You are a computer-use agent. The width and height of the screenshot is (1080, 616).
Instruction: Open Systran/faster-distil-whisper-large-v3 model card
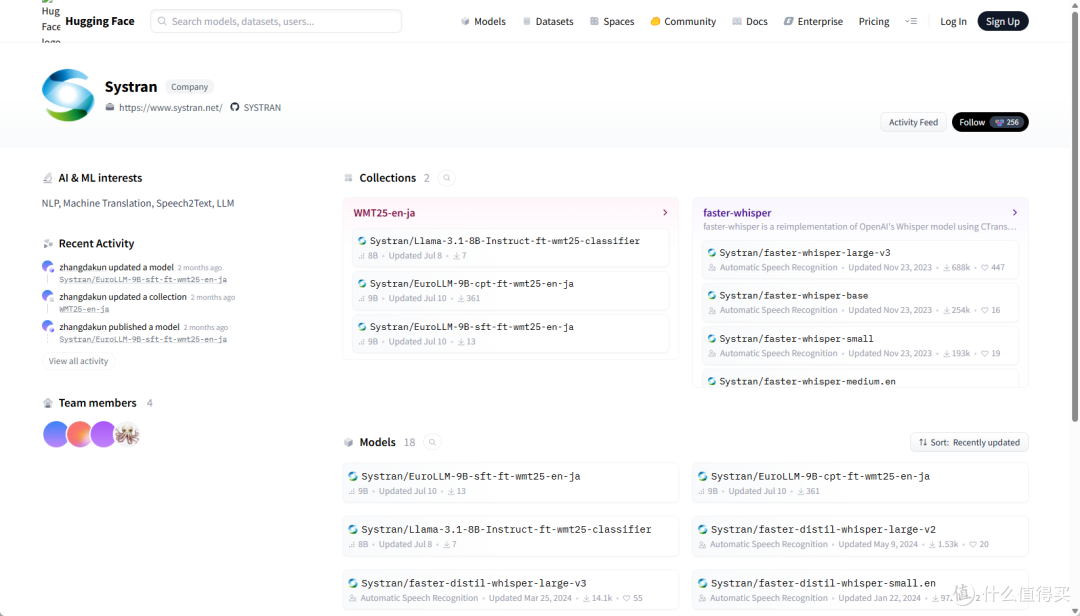(x=510, y=590)
